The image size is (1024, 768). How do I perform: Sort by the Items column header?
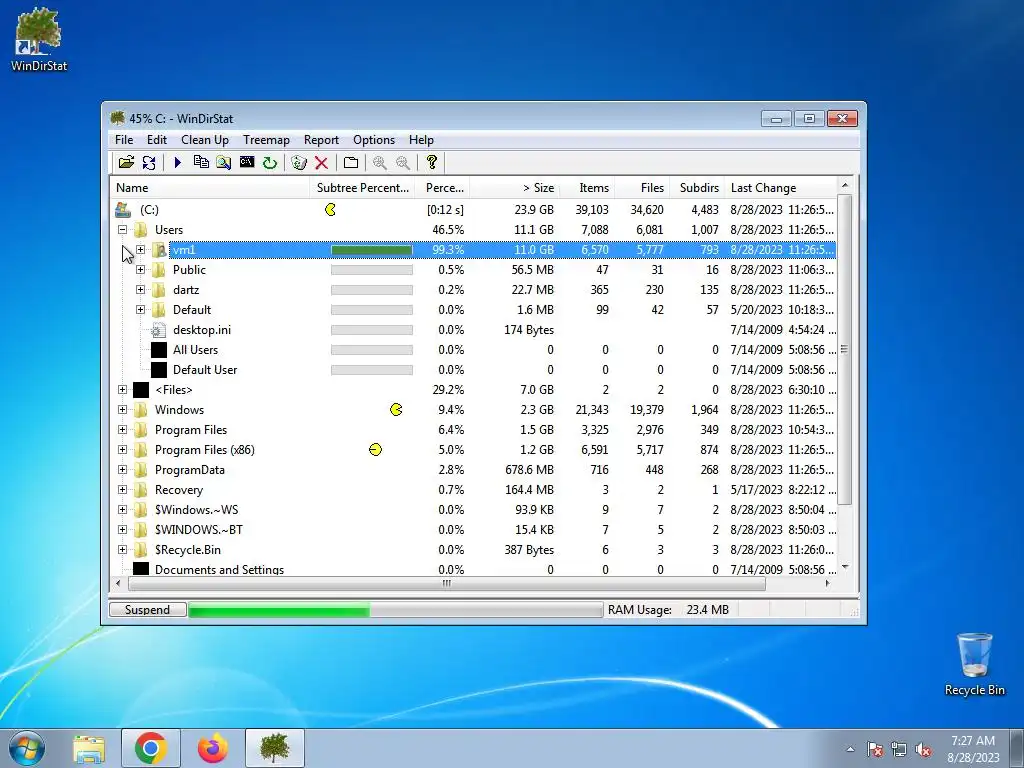587,188
